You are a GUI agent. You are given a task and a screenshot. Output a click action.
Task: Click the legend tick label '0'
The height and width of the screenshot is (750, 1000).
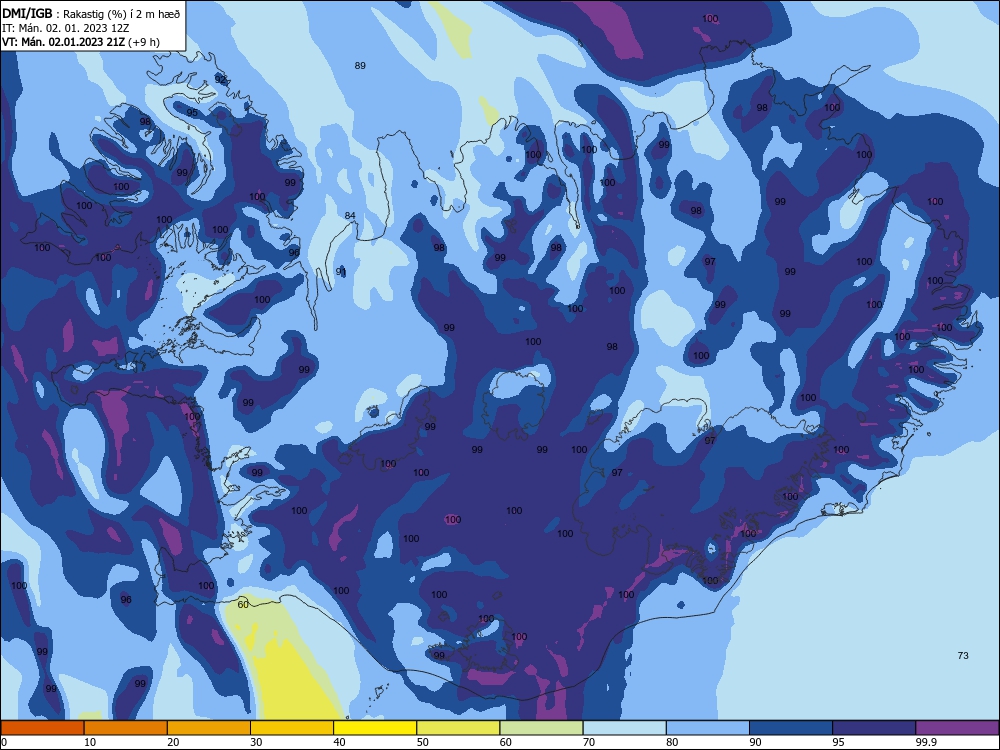pos(4,742)
